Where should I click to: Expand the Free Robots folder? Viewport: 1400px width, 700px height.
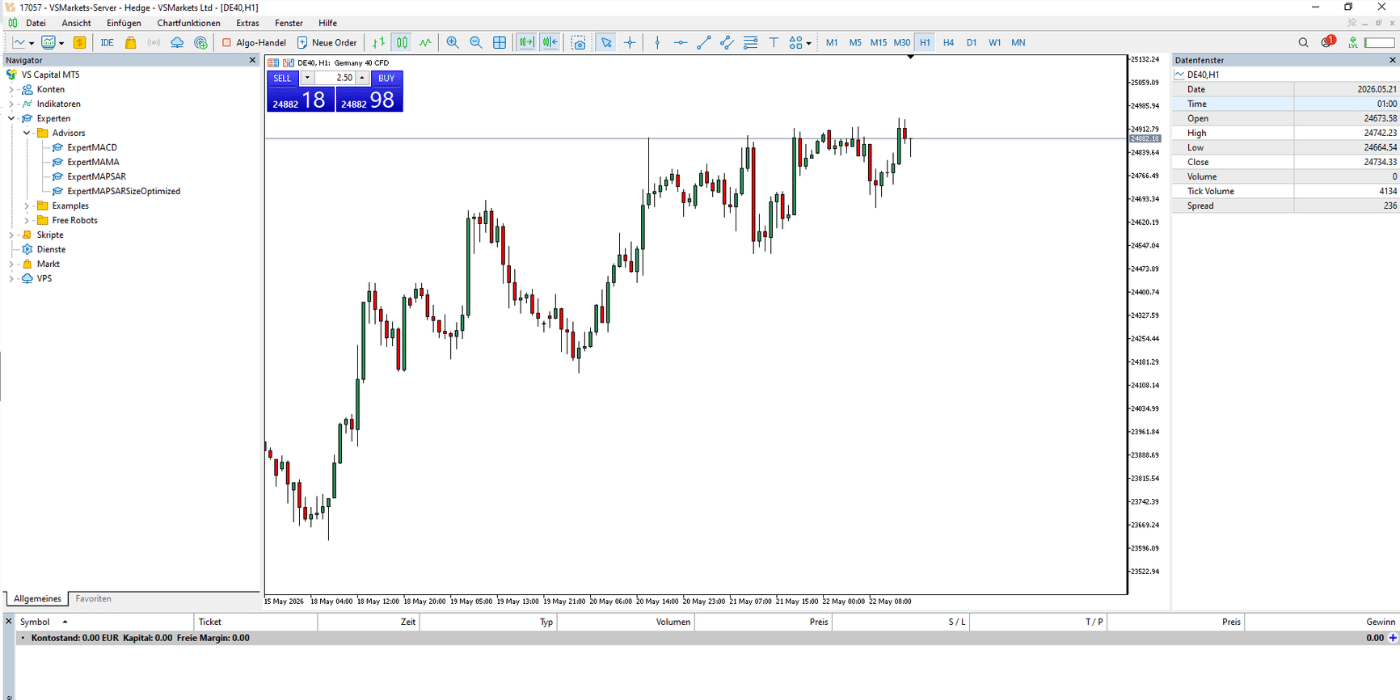point(27,220)
